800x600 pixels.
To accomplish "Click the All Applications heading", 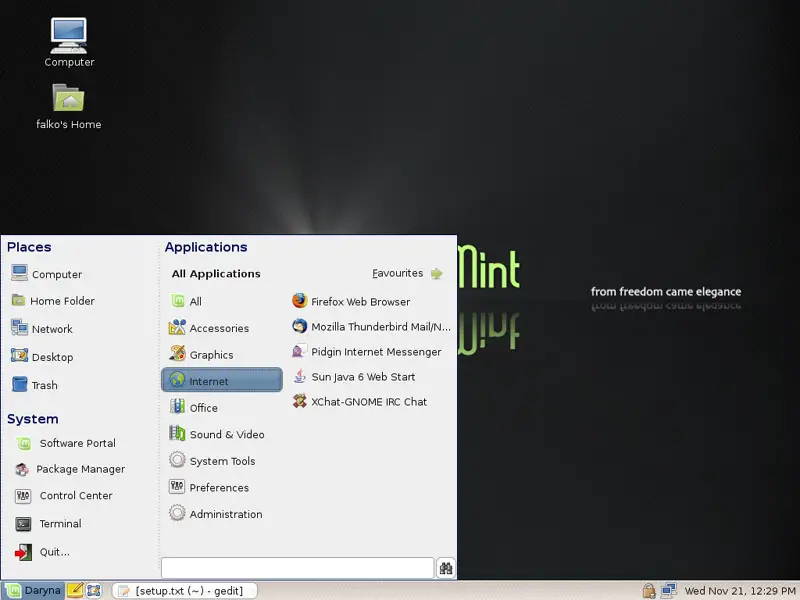I will 216,274.
